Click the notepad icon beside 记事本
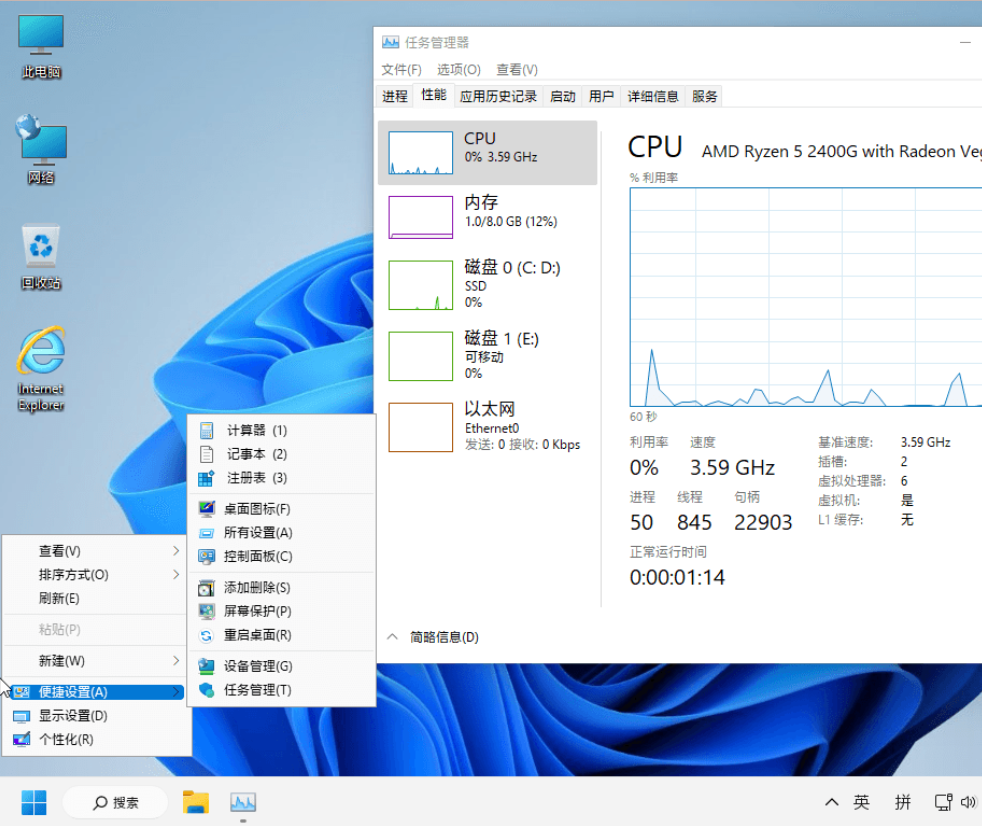Screen dimensions: 982x826 (206, 454)
